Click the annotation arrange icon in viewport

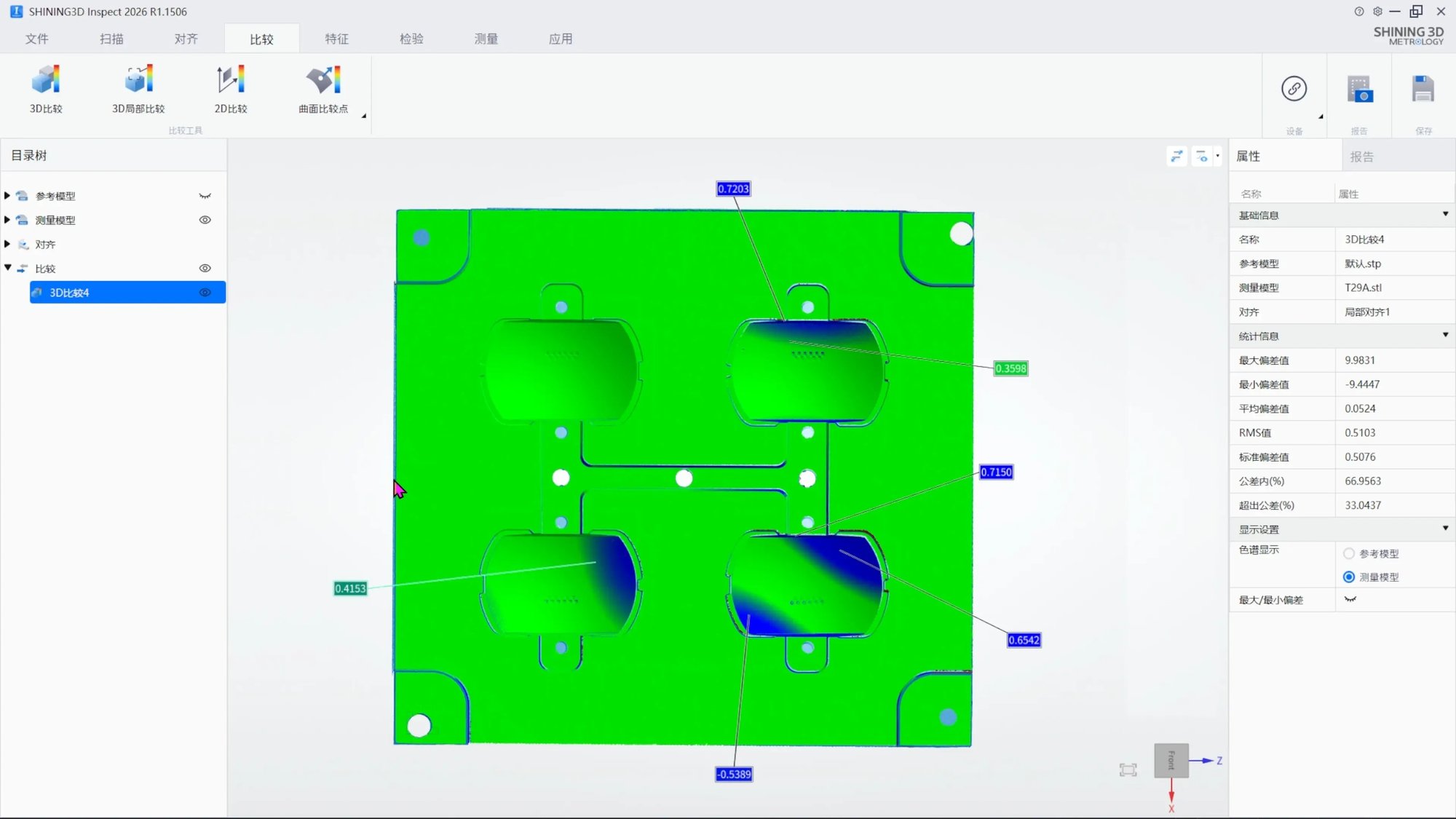pos(1176,156)
